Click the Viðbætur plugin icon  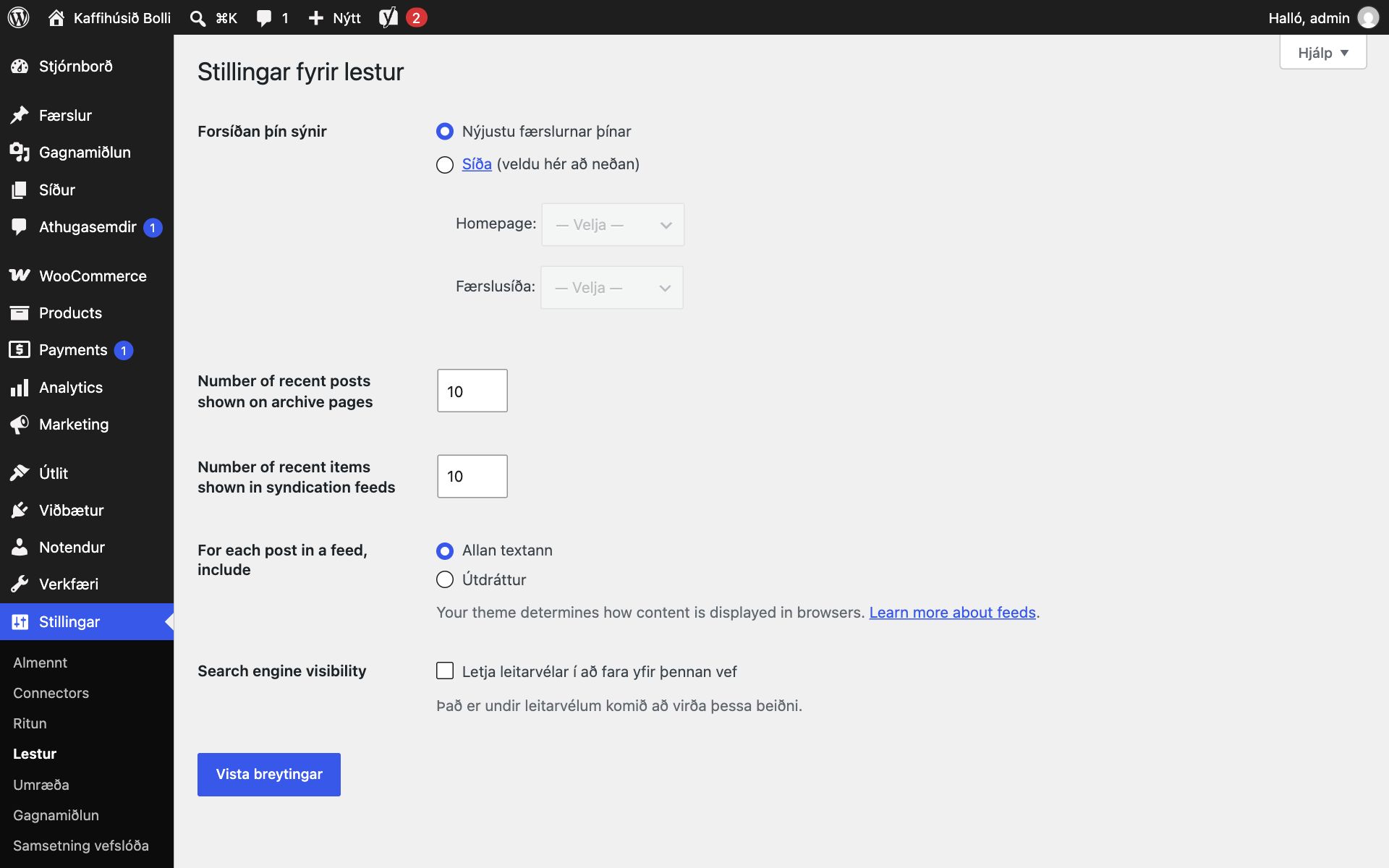tap(20, 510)
